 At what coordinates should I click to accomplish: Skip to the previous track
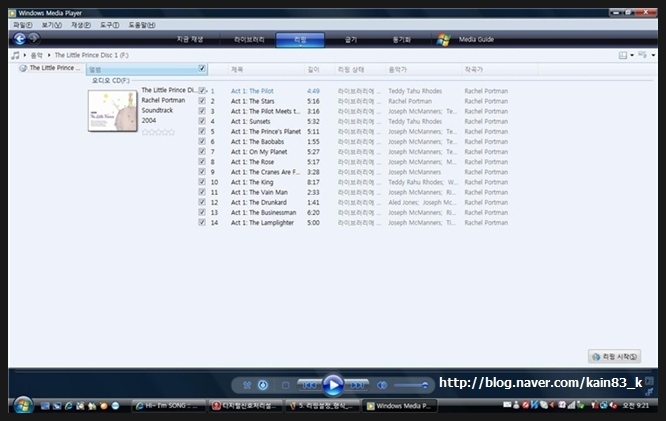pyautogui.click(x=309, y=385)
